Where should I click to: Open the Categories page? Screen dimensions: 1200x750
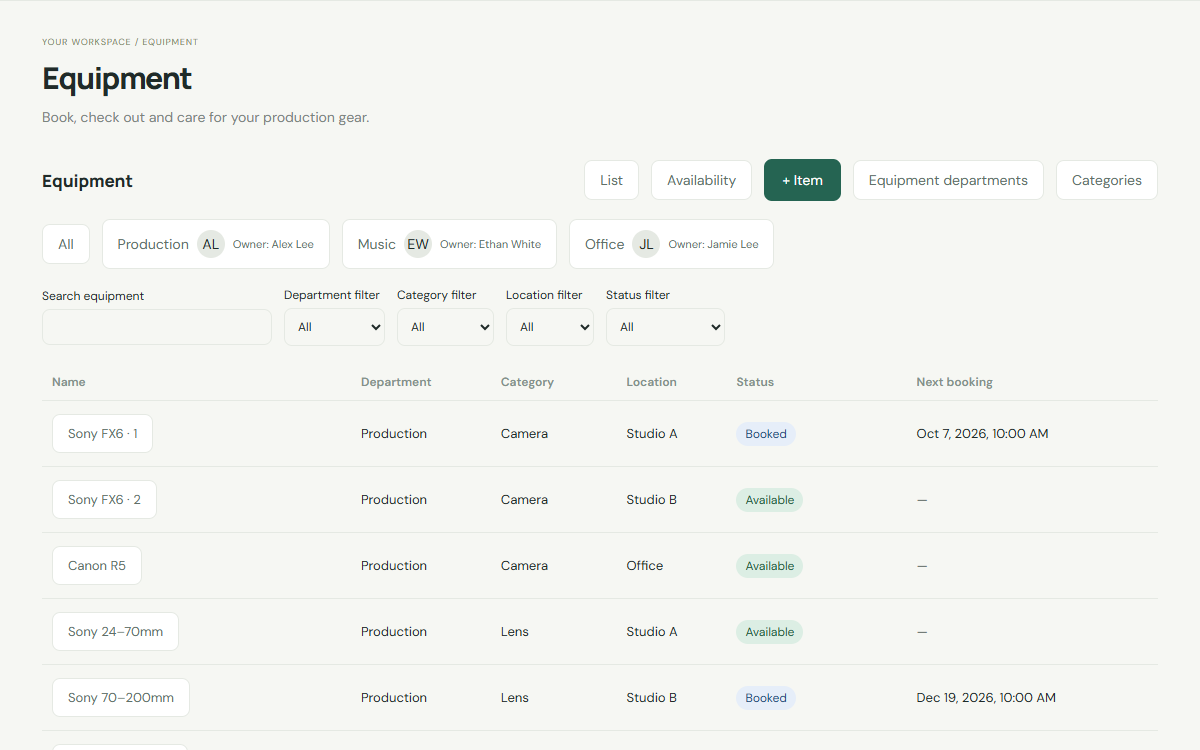[x=1107, y=180]
